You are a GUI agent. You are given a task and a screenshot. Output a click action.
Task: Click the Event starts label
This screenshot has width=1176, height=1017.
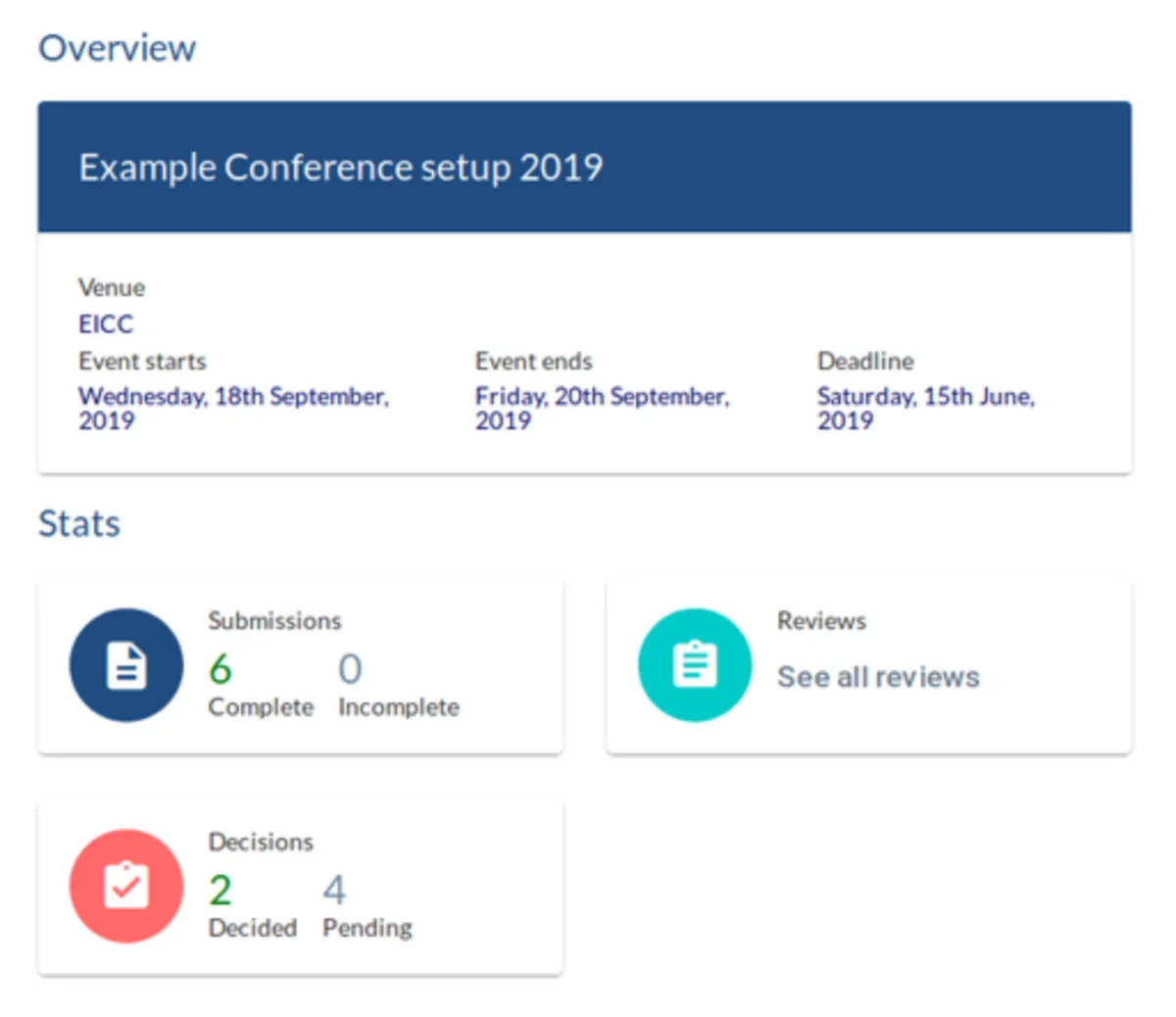142,362
